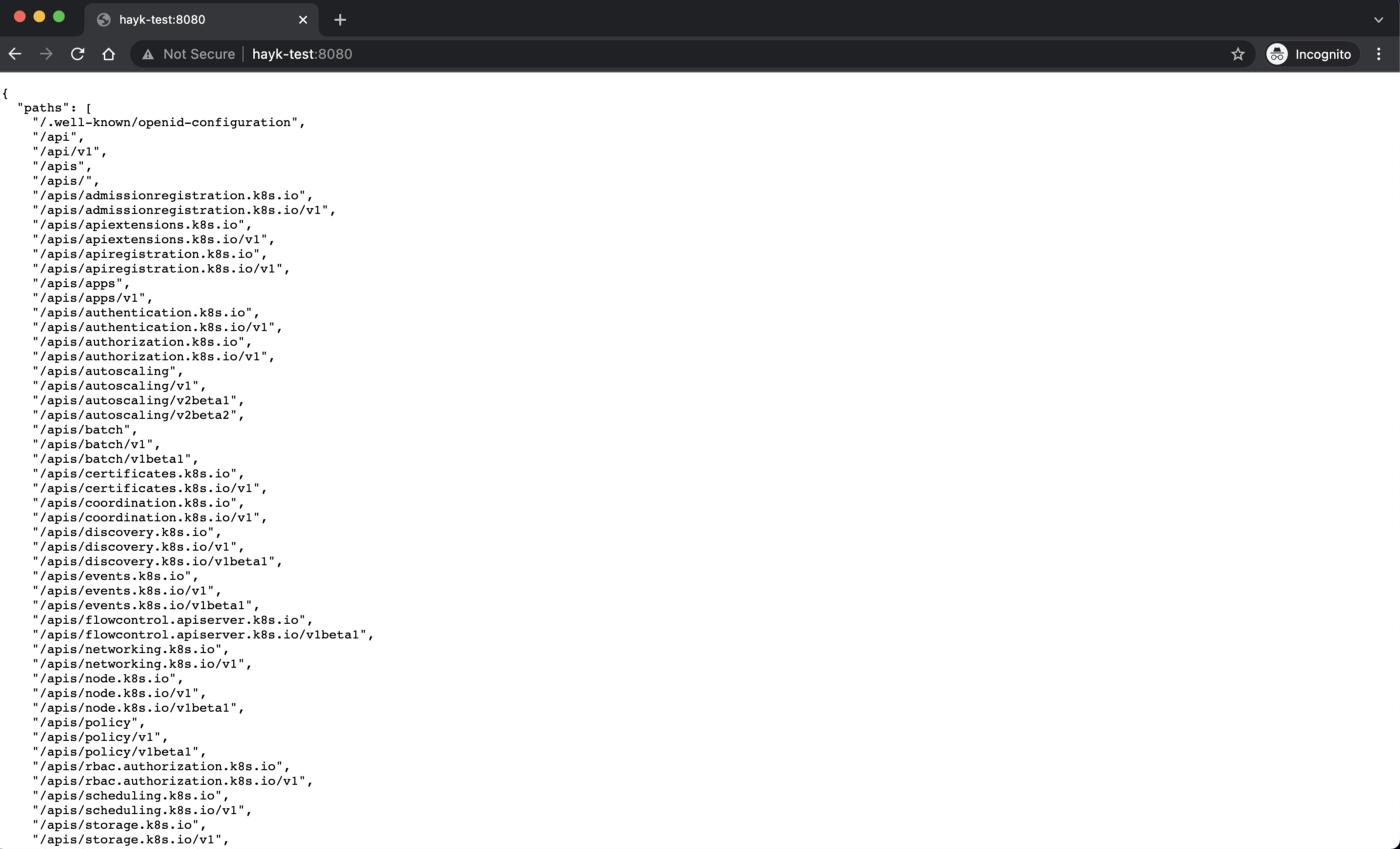This screenshot has width=1400, height=849.
Task: View site info via Not Secure warning
Action: pyautogui.click(x=188, y=54)
